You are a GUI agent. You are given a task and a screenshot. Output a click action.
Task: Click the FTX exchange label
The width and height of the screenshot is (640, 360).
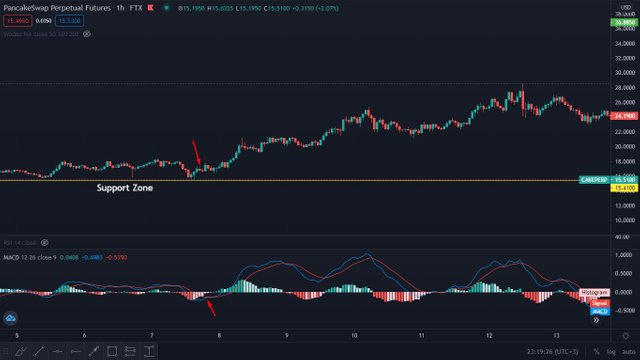pyautogui.click(x=136, y=8)
